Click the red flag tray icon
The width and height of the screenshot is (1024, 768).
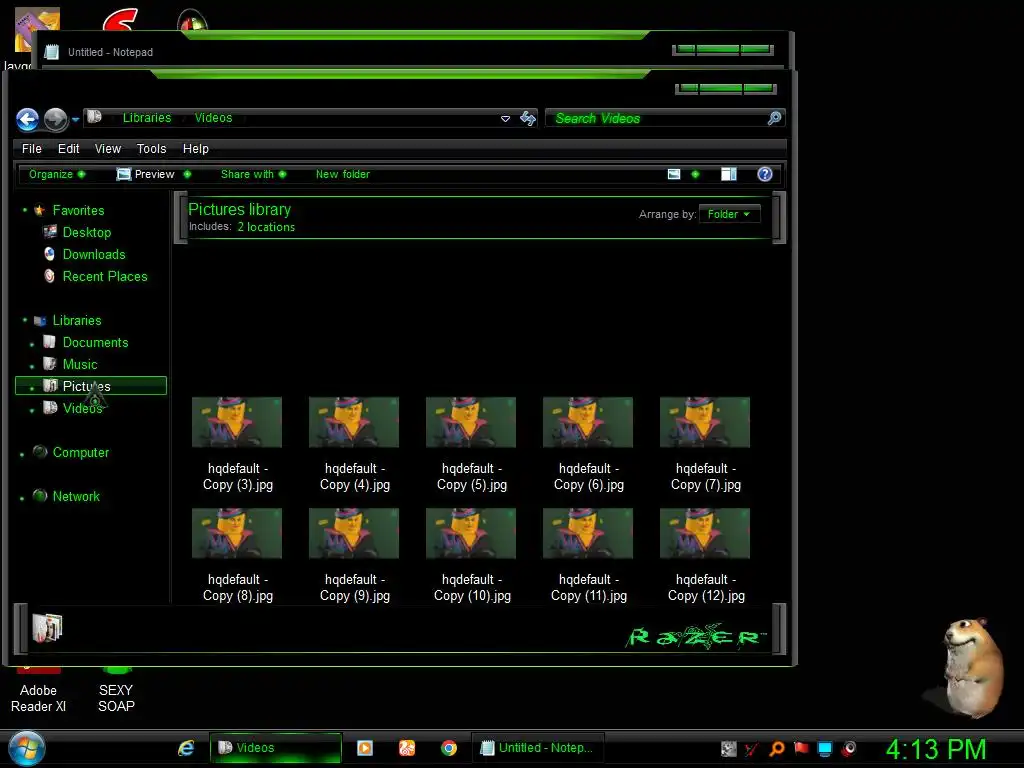pyautogui.click(x=801, y=748)
